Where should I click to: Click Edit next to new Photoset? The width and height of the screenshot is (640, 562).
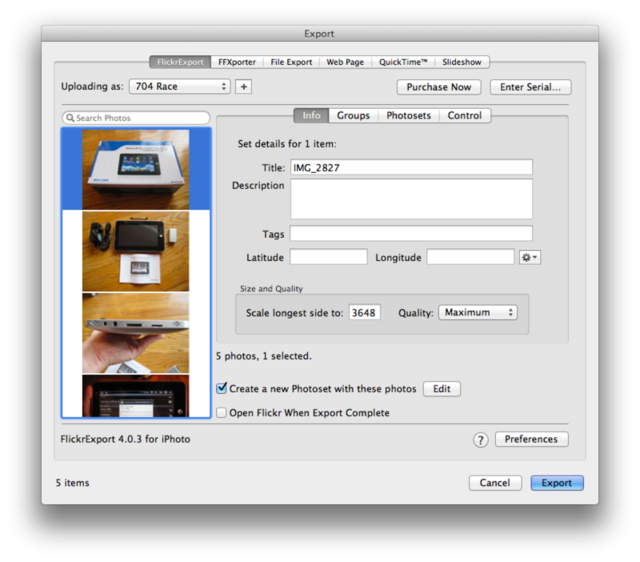(x=442, y=389)
